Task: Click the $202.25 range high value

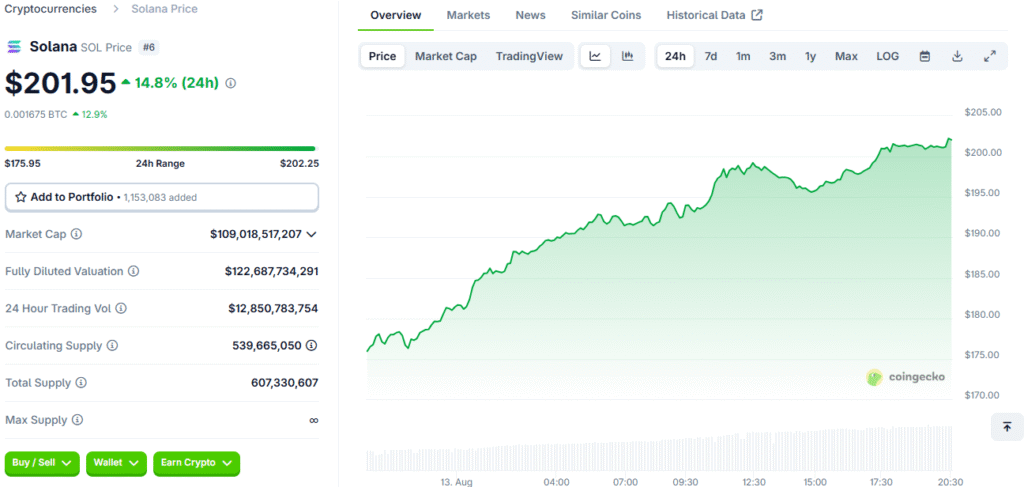Action: tap(300, 163)
